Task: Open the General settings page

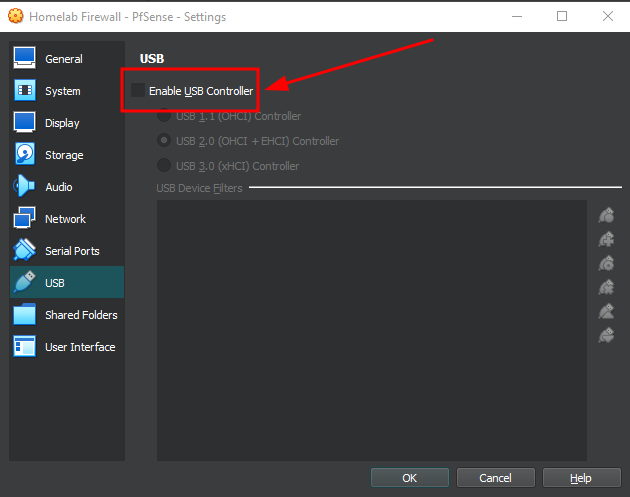Action: [x=67, y=59]
